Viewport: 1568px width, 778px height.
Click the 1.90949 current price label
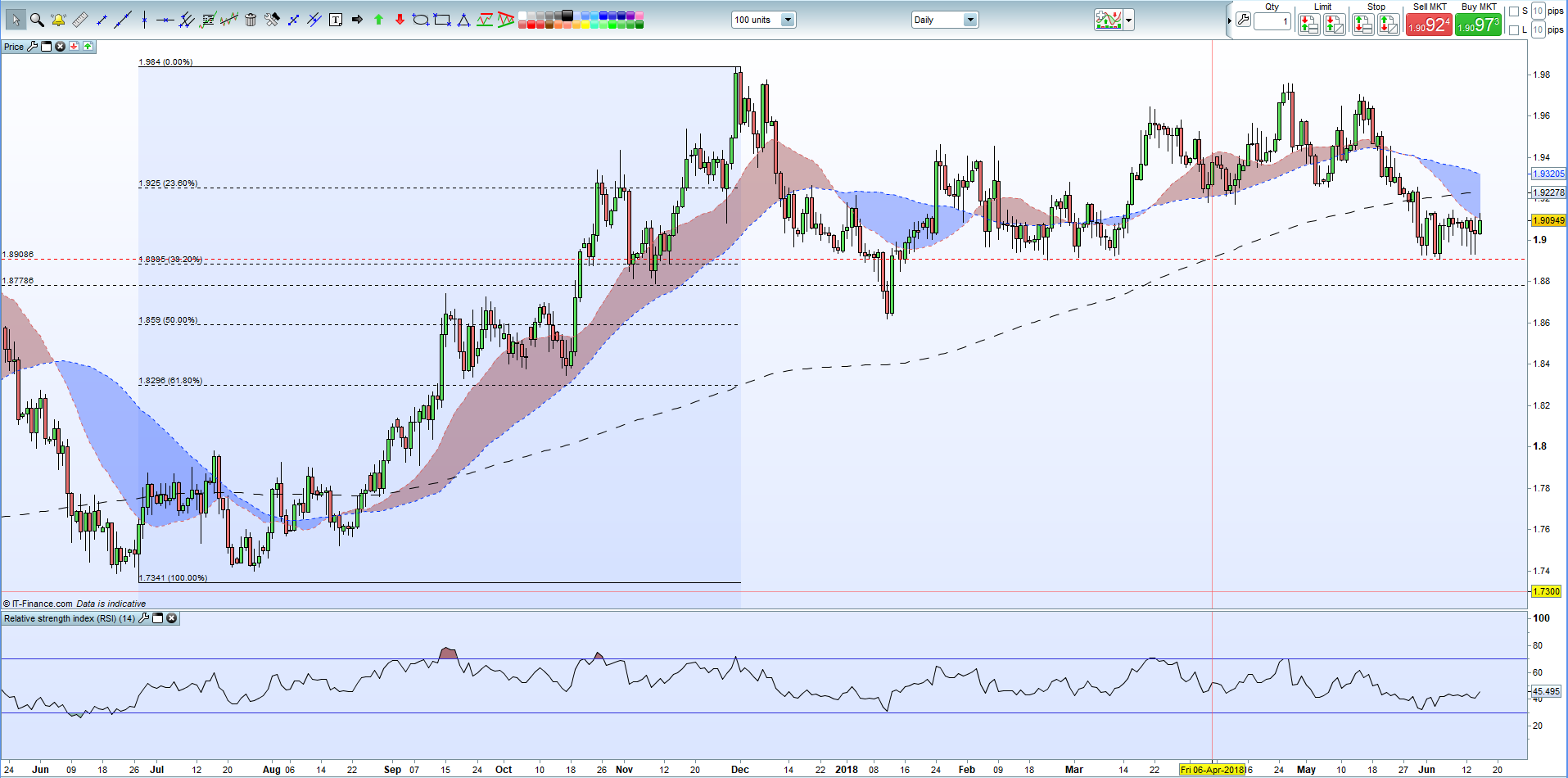pyautogui.click(x=1548, y=220)
